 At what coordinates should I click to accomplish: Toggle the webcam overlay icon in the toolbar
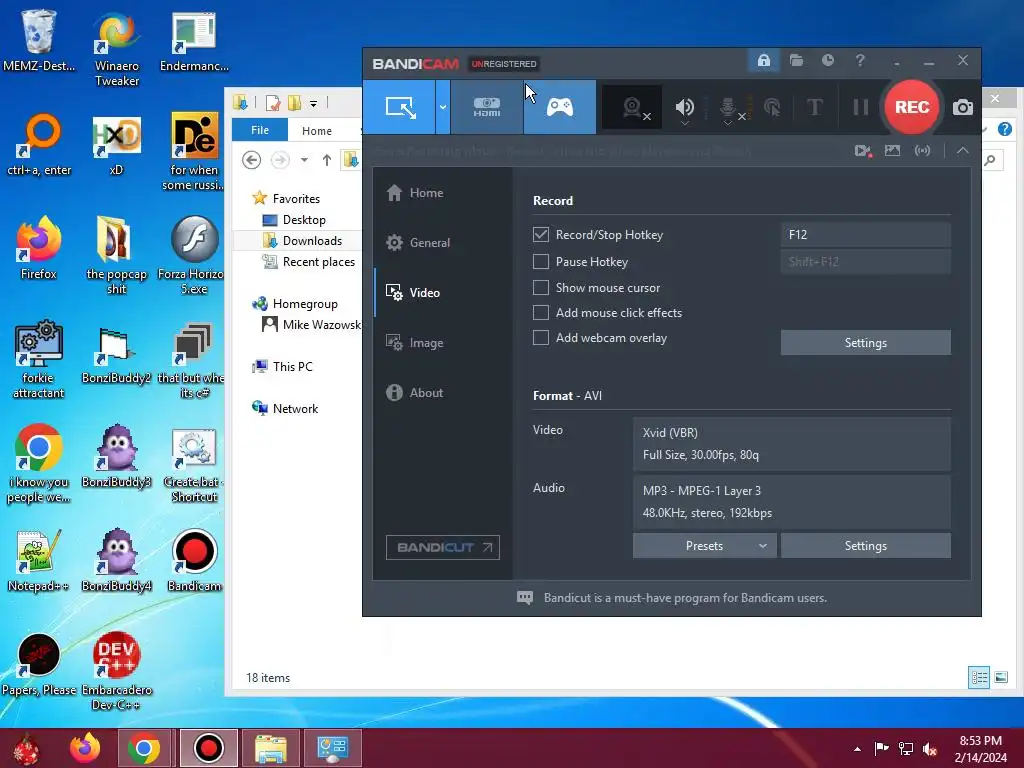634,108
